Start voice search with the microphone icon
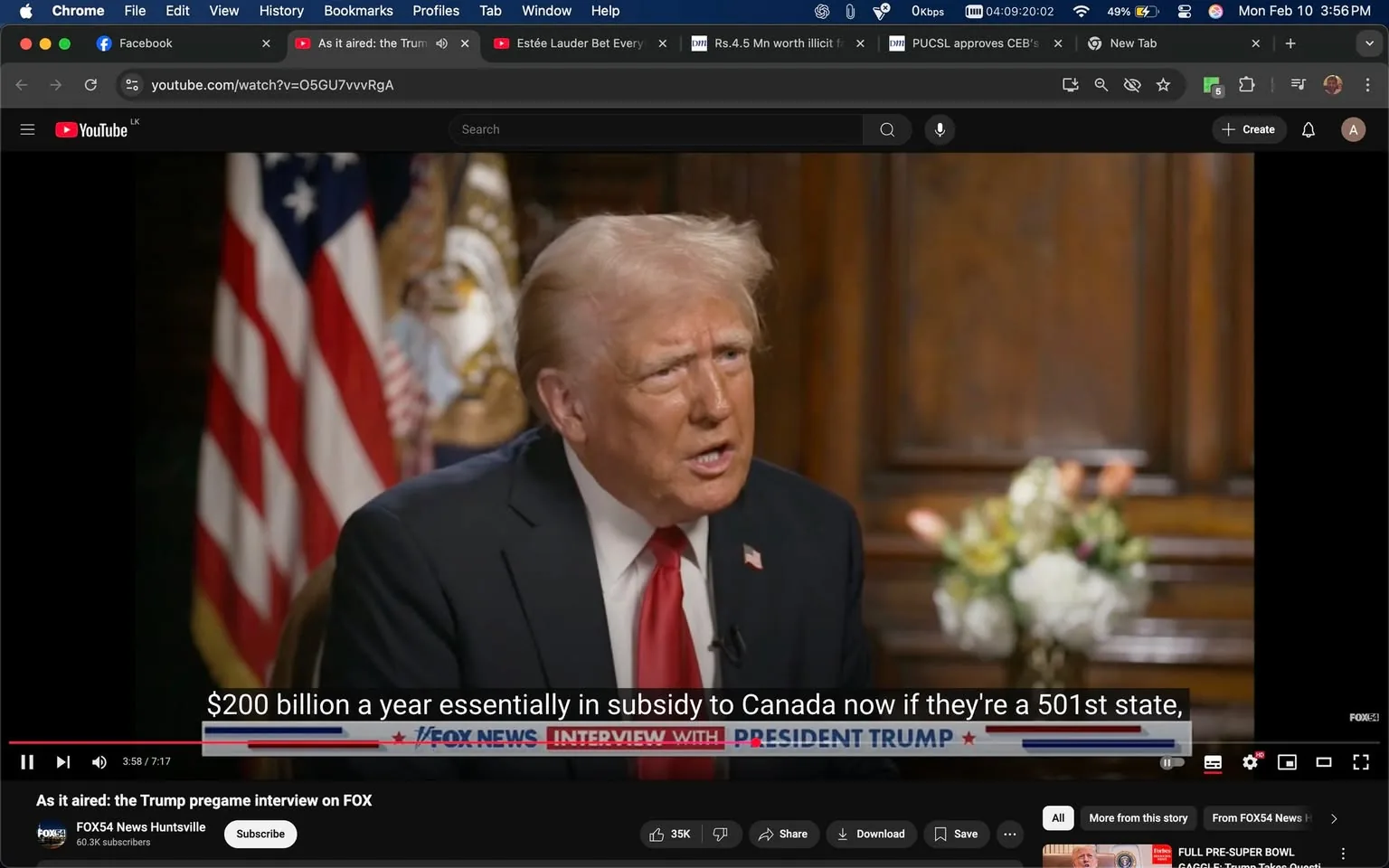The image size is (1389, 868). [940, 129]
